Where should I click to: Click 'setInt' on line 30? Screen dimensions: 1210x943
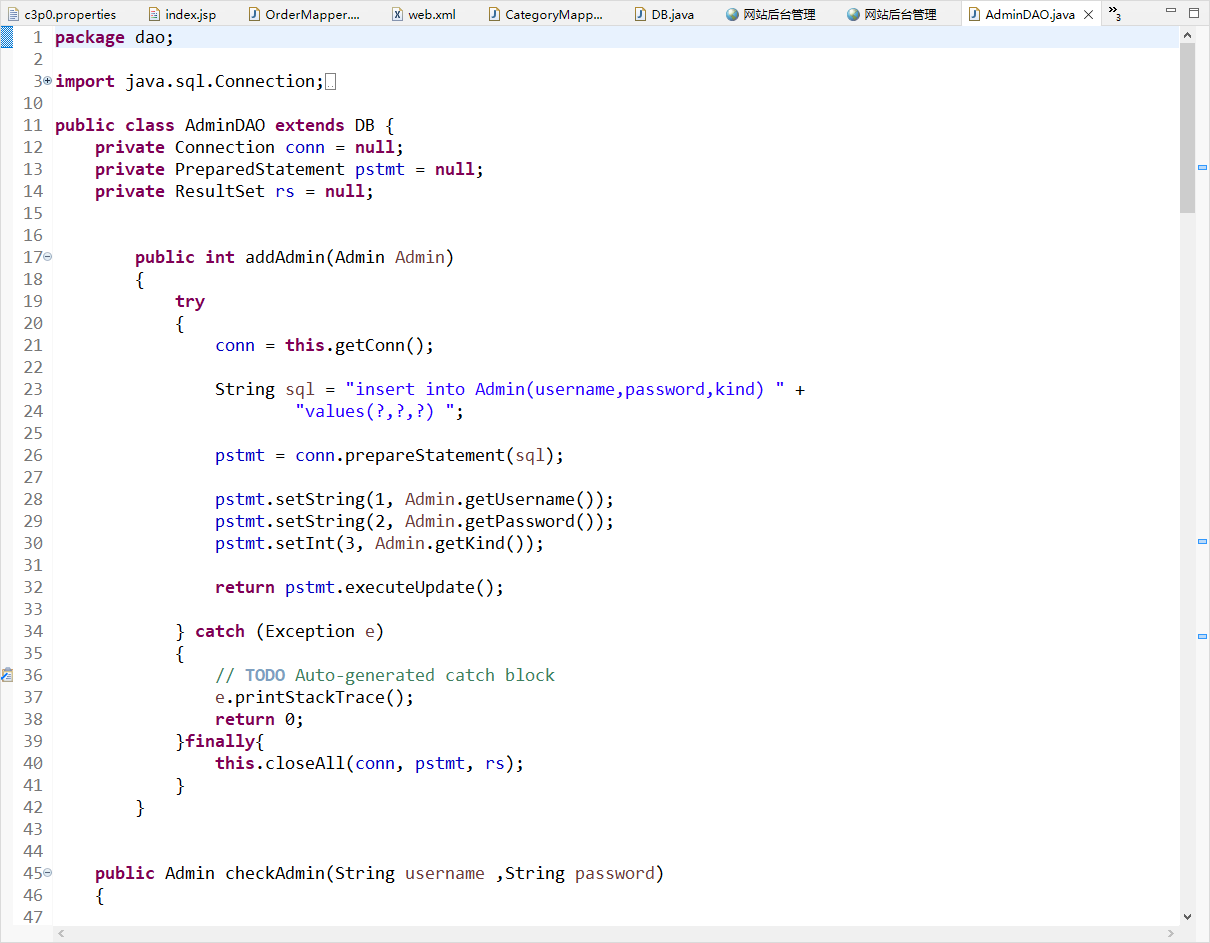pos(305,543)
